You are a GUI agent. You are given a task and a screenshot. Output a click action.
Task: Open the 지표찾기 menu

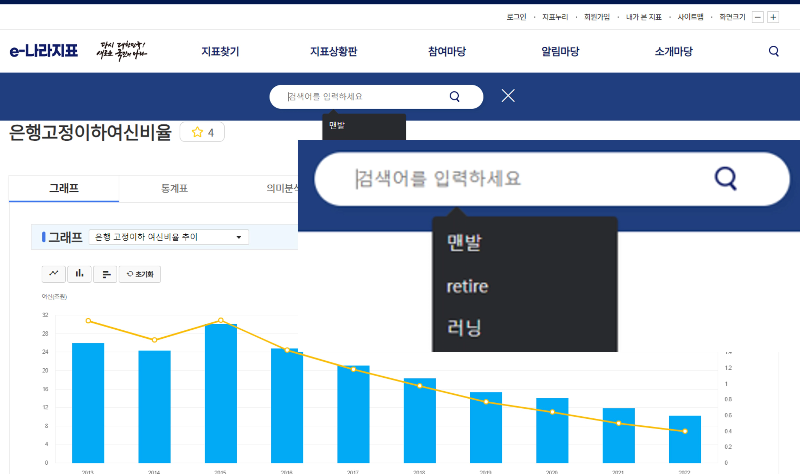click(x=220, y=51)
